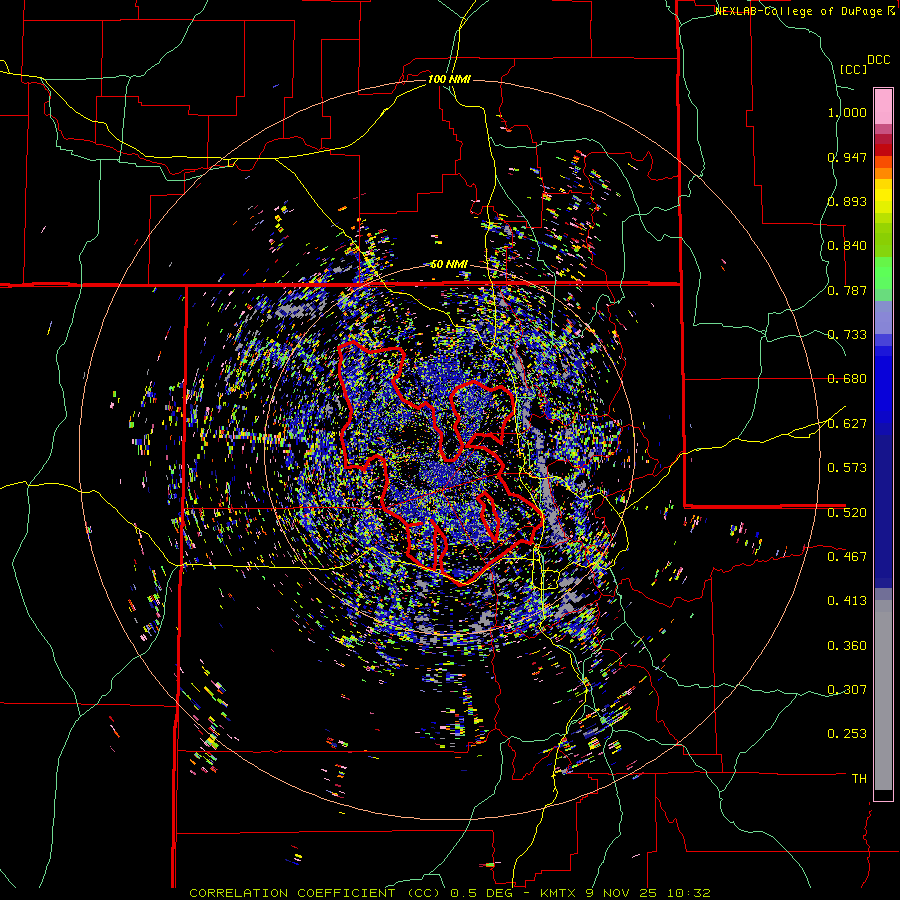Click the 0.467 value on the color scale
The image size is (900, 900).
[x=847, y=557]
